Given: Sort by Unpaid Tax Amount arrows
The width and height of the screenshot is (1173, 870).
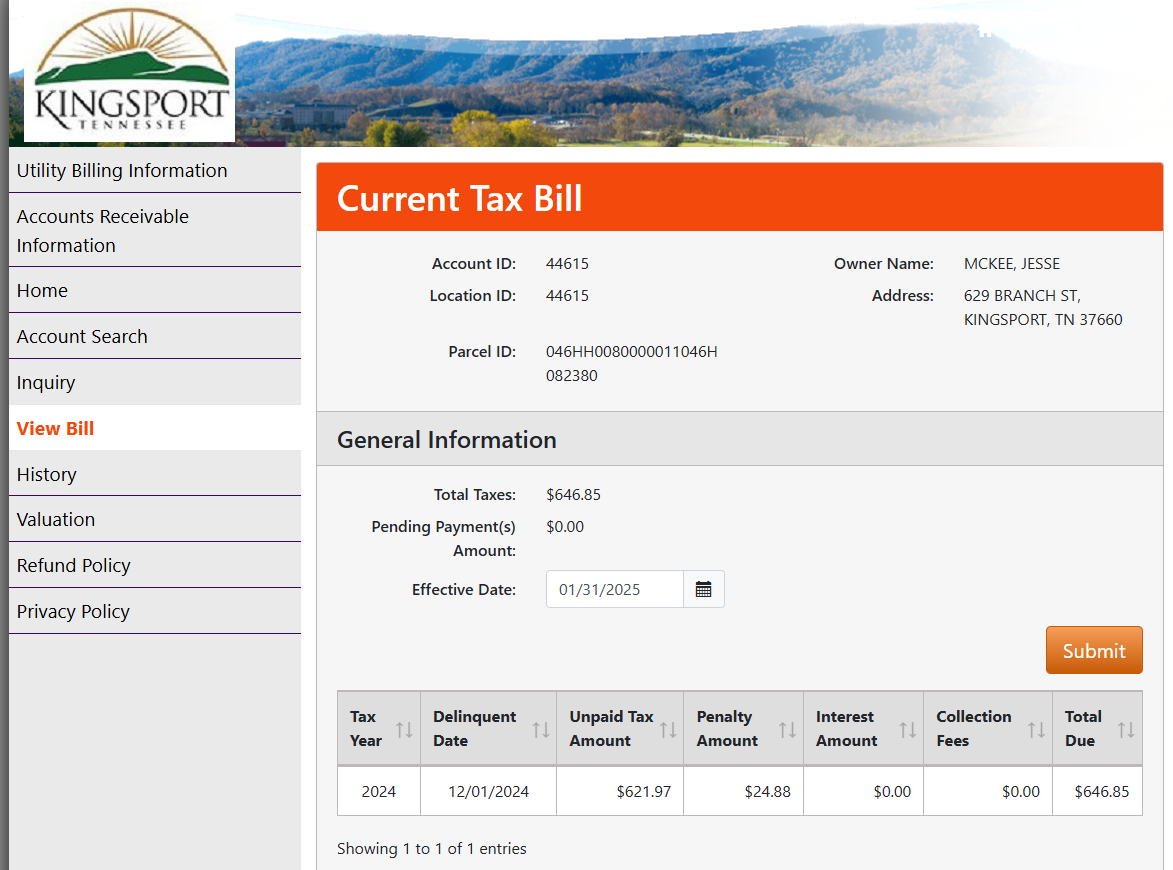Looking at the screenshot, I should [x=667, y=729].
